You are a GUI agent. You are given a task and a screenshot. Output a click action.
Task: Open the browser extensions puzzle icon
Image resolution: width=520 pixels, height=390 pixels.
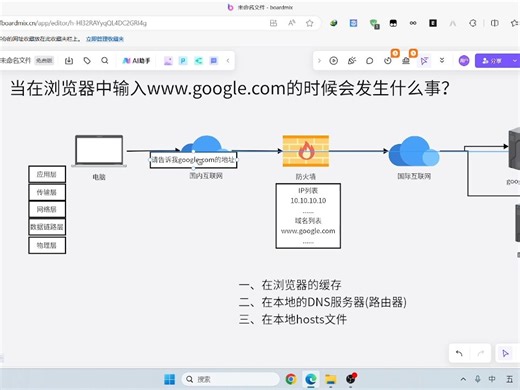coord(473,23)
